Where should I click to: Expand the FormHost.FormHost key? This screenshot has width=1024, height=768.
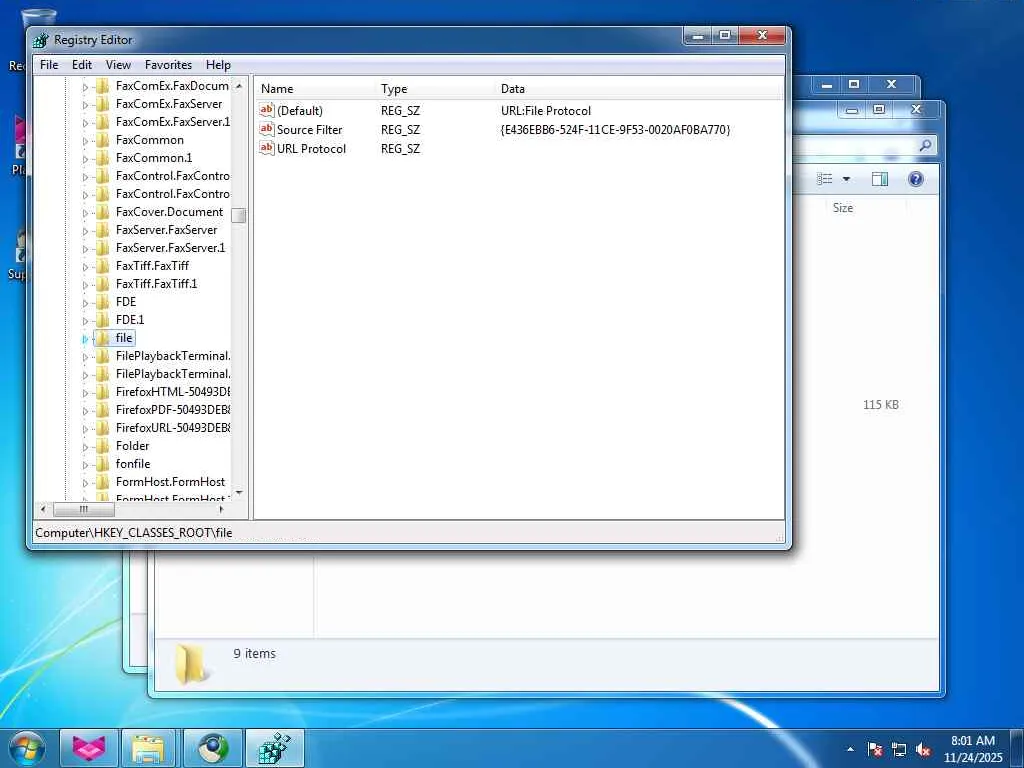tap(85, 483)
